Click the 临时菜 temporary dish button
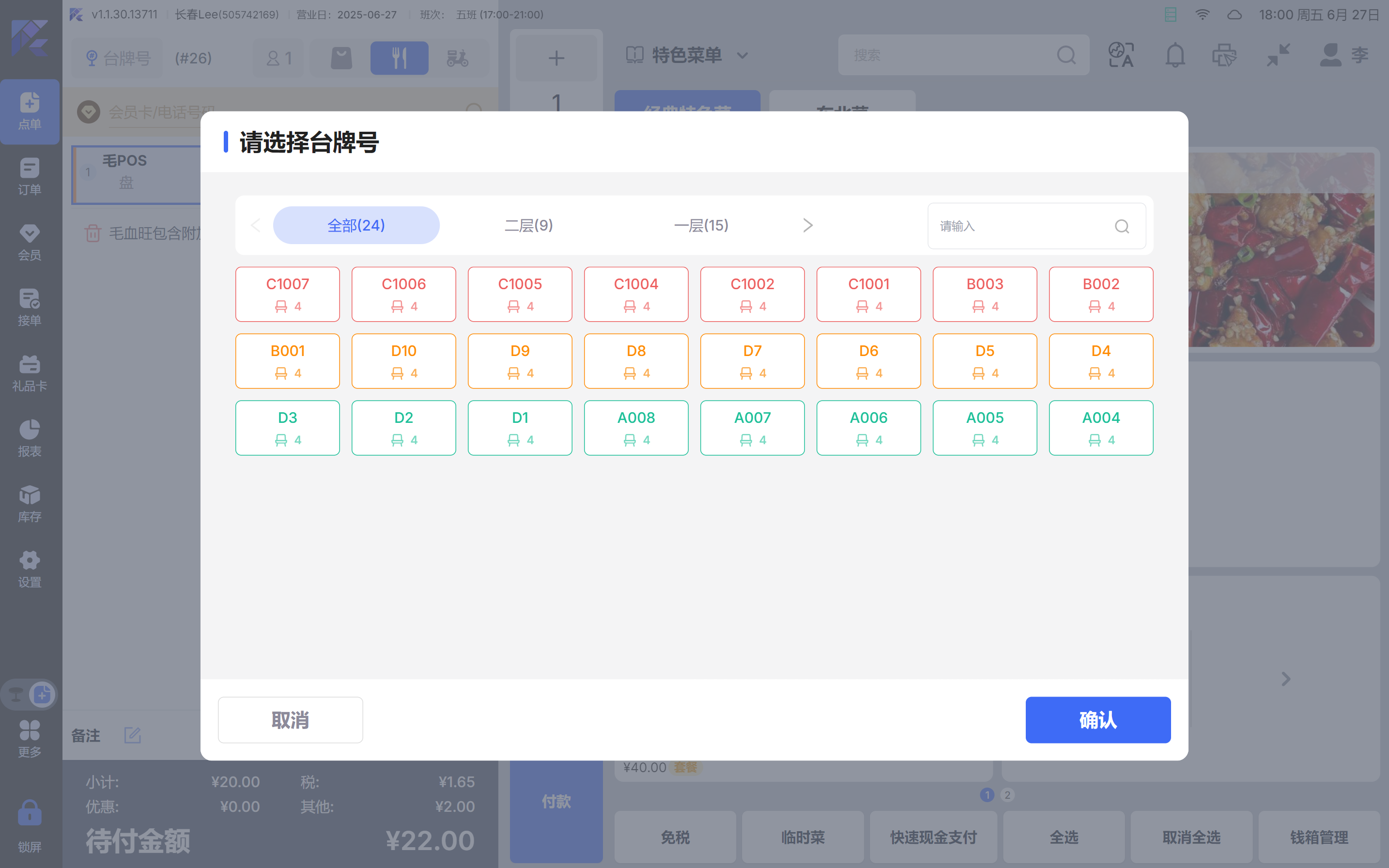Viewport: 1389px width, 868px height. [x=803, y=837]
